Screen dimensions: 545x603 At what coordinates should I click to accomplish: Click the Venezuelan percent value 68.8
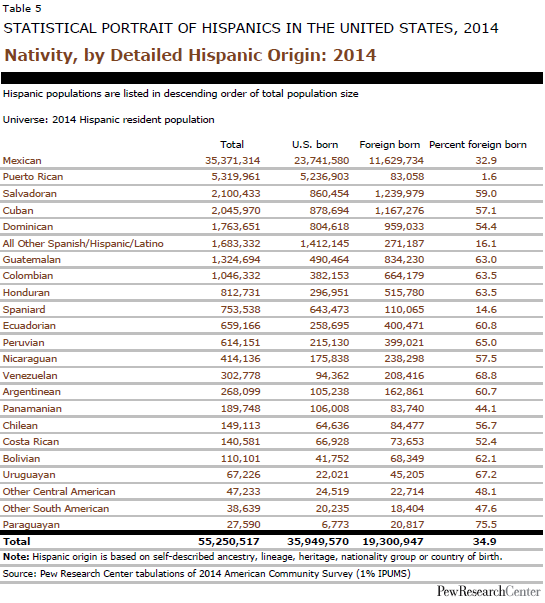click(486, 375)
